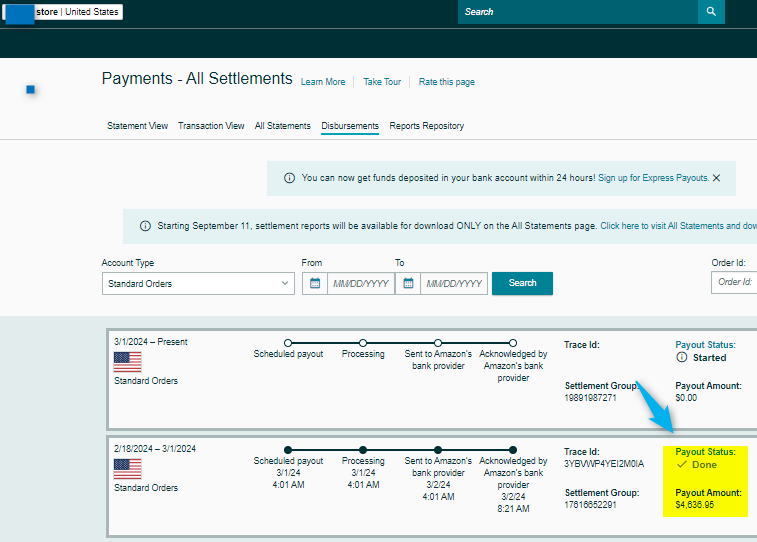757x542 pixels.
Task: Click the US flag in 2/18/2024 settlement
Action: 128,469
